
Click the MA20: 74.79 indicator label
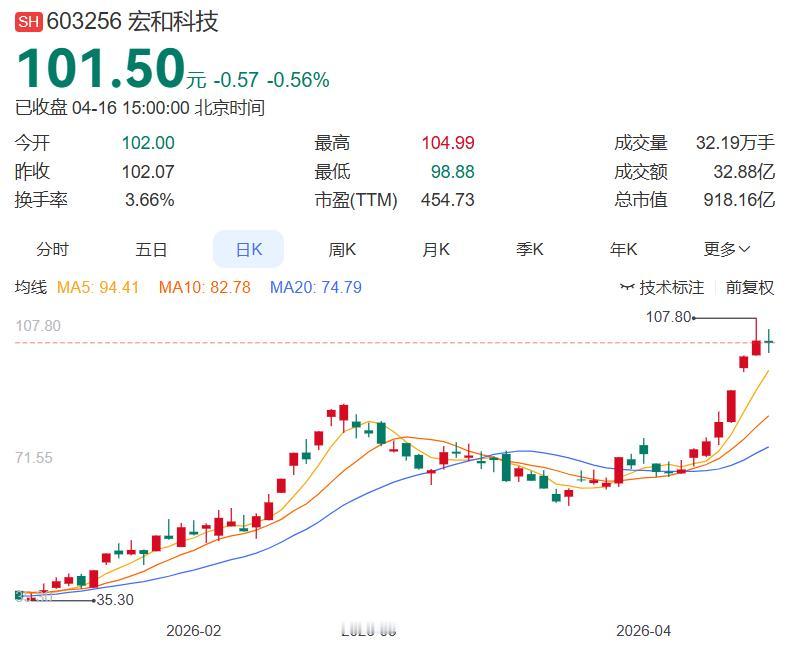pyautogui.click(x=315, y=287)
